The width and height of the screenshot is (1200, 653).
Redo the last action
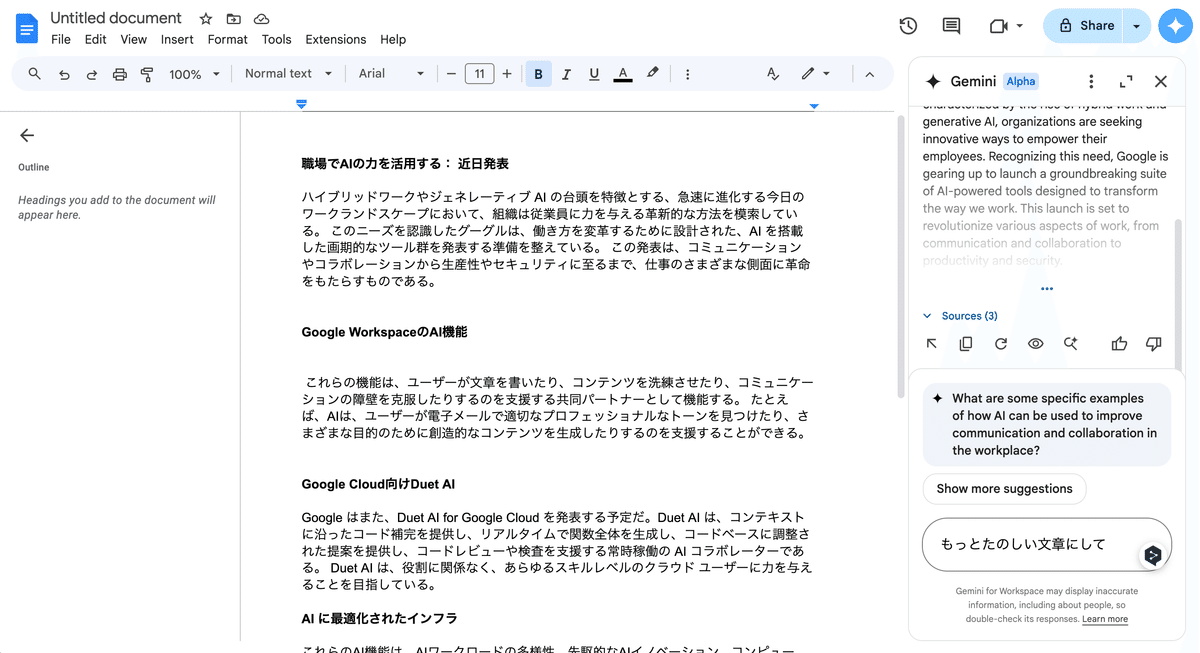coord(92,74)
